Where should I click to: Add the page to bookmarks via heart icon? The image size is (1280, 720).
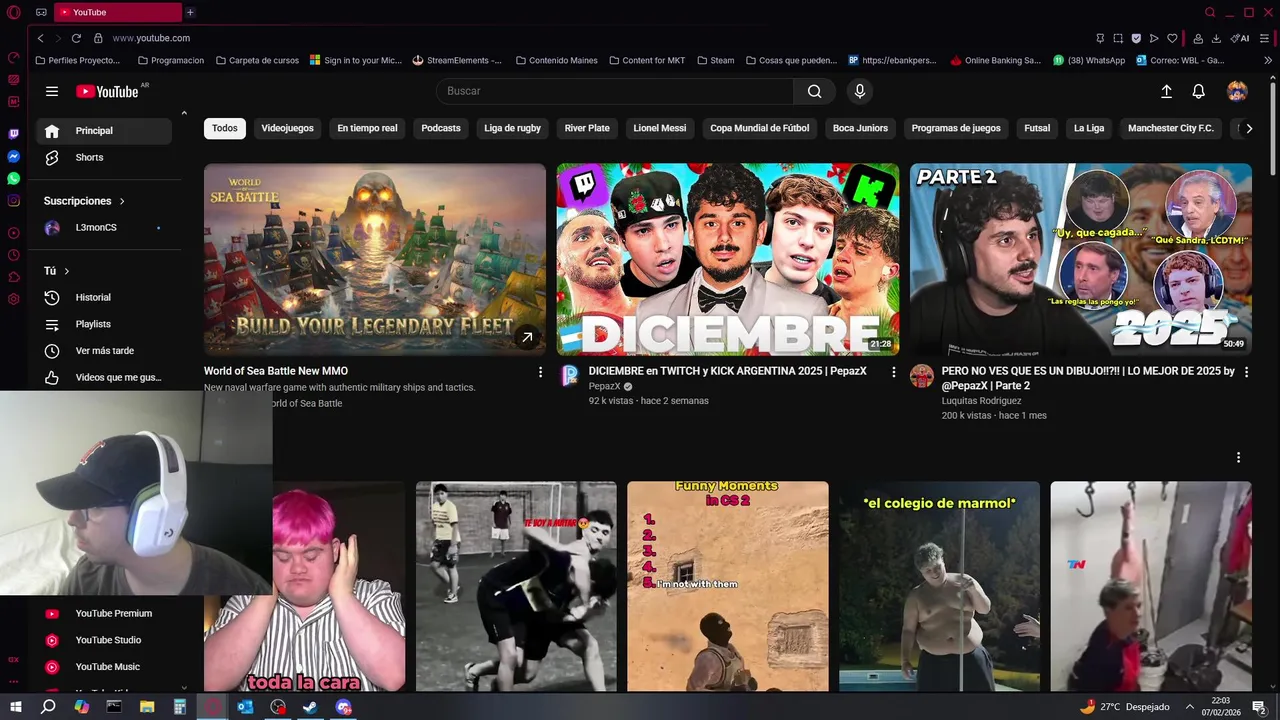1172,38
